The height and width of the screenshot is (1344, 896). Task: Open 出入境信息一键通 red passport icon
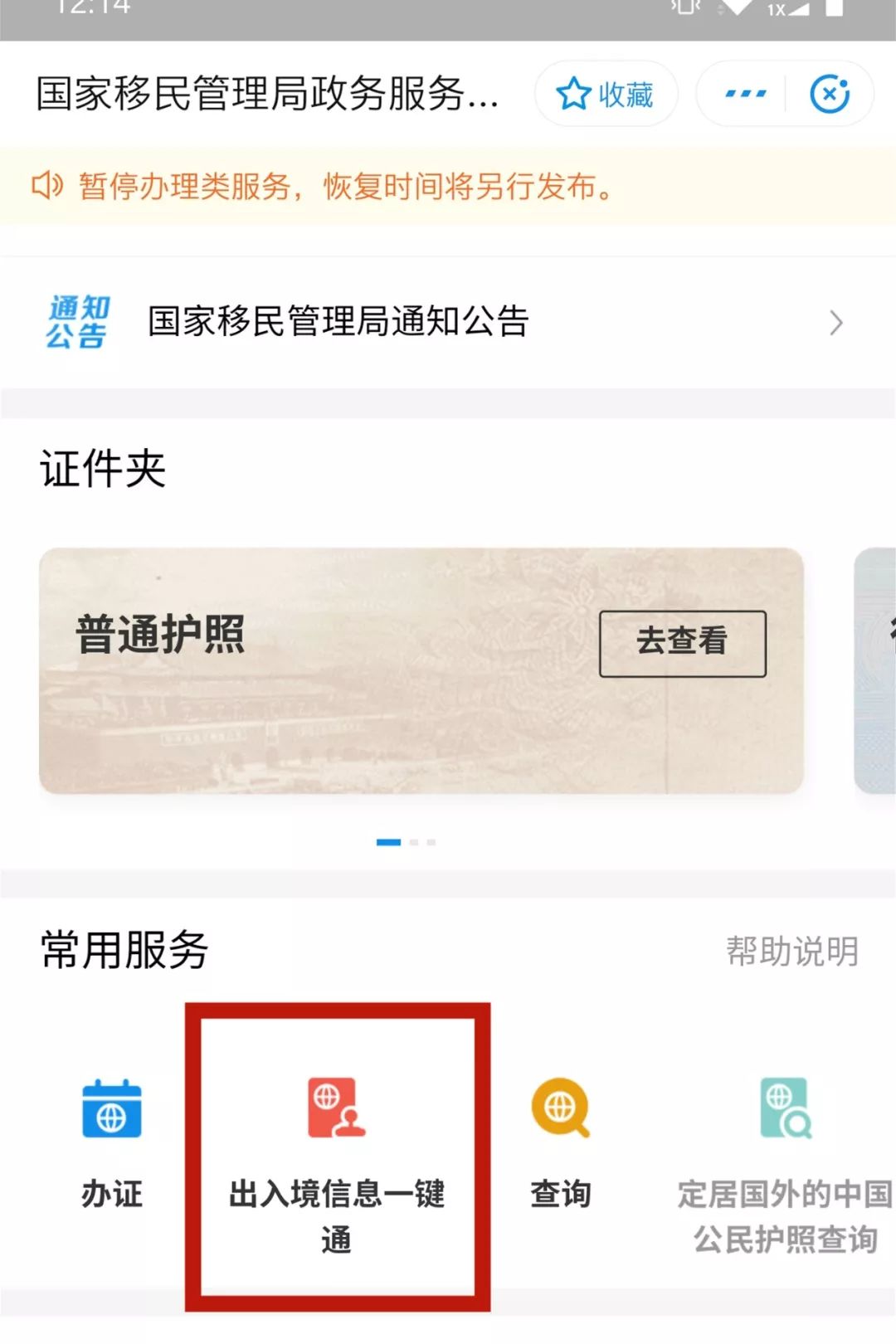pos(336,1108)
